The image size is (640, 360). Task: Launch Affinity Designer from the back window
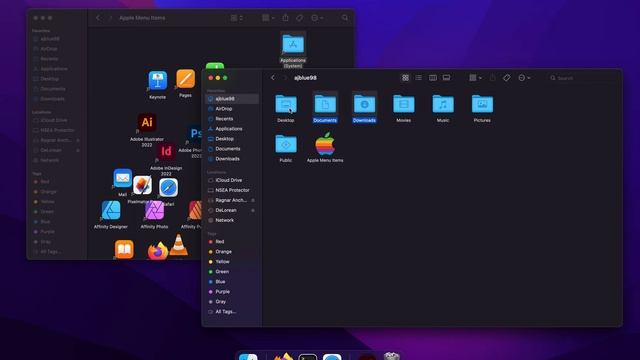click(111, 211)
